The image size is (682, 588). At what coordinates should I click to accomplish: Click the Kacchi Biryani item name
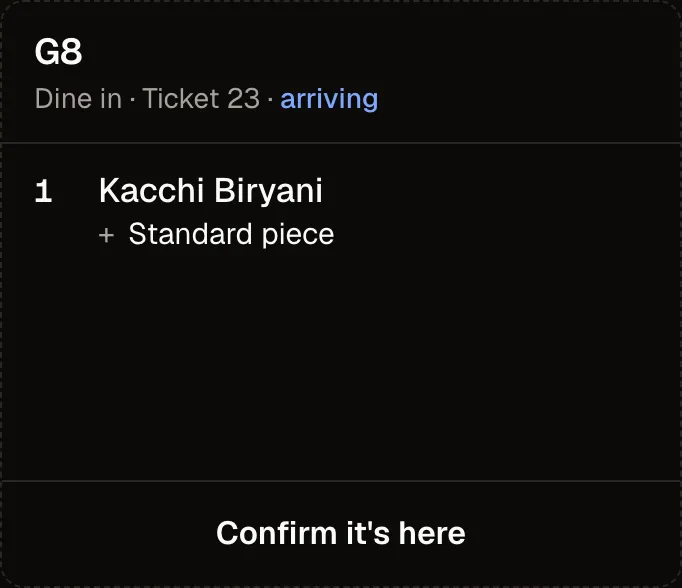211,190
